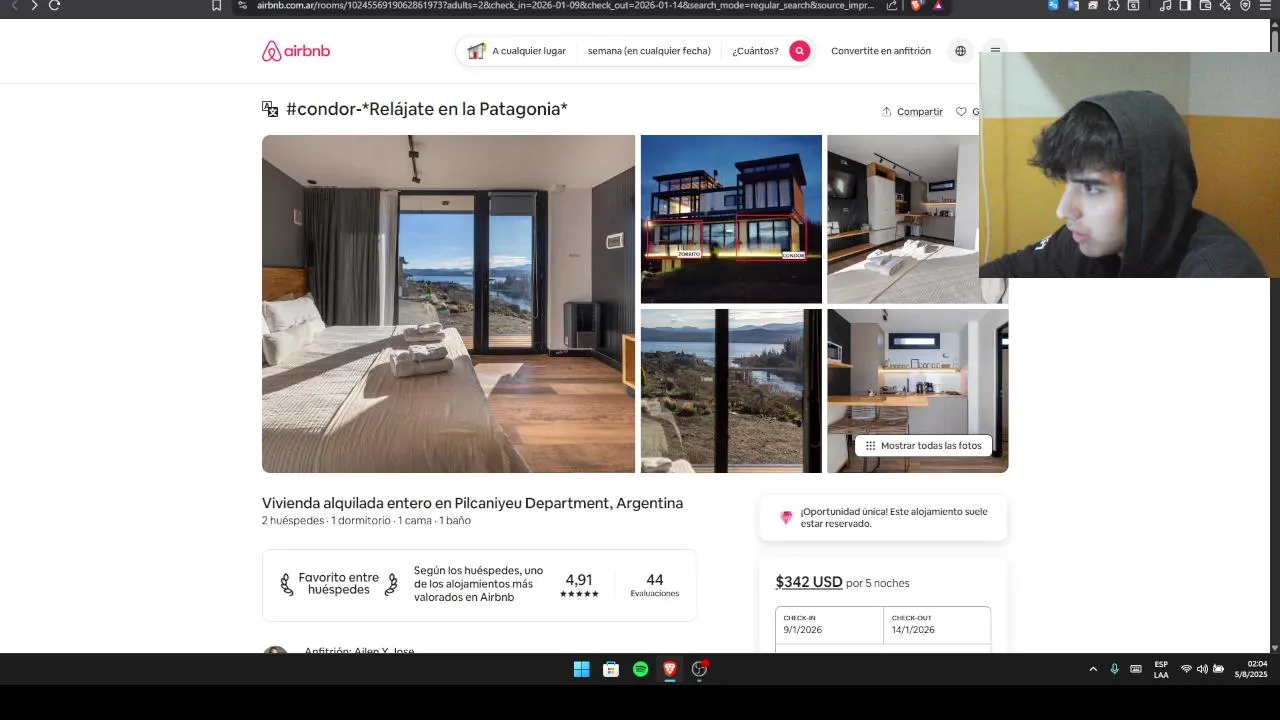This screenshot has width=1280, height=720.
Task: Bookmark this page in the browser
Action: pos(216,5)
